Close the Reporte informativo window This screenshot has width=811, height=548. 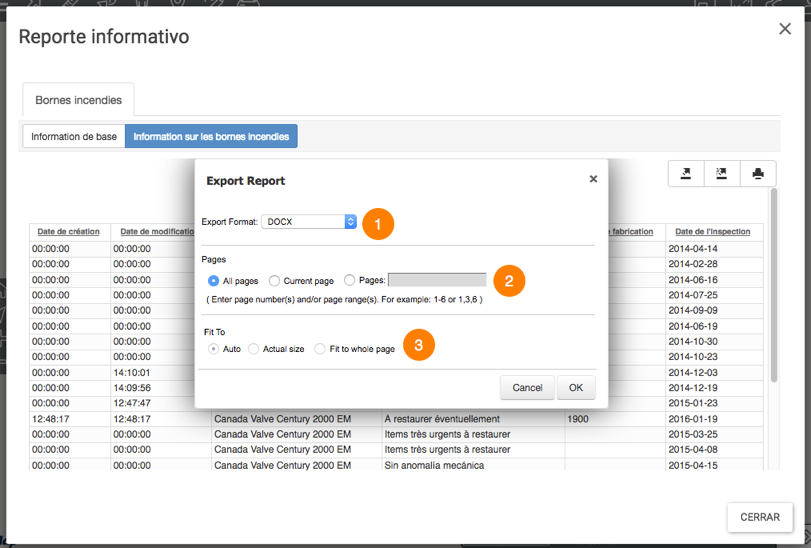coord(785,29)
